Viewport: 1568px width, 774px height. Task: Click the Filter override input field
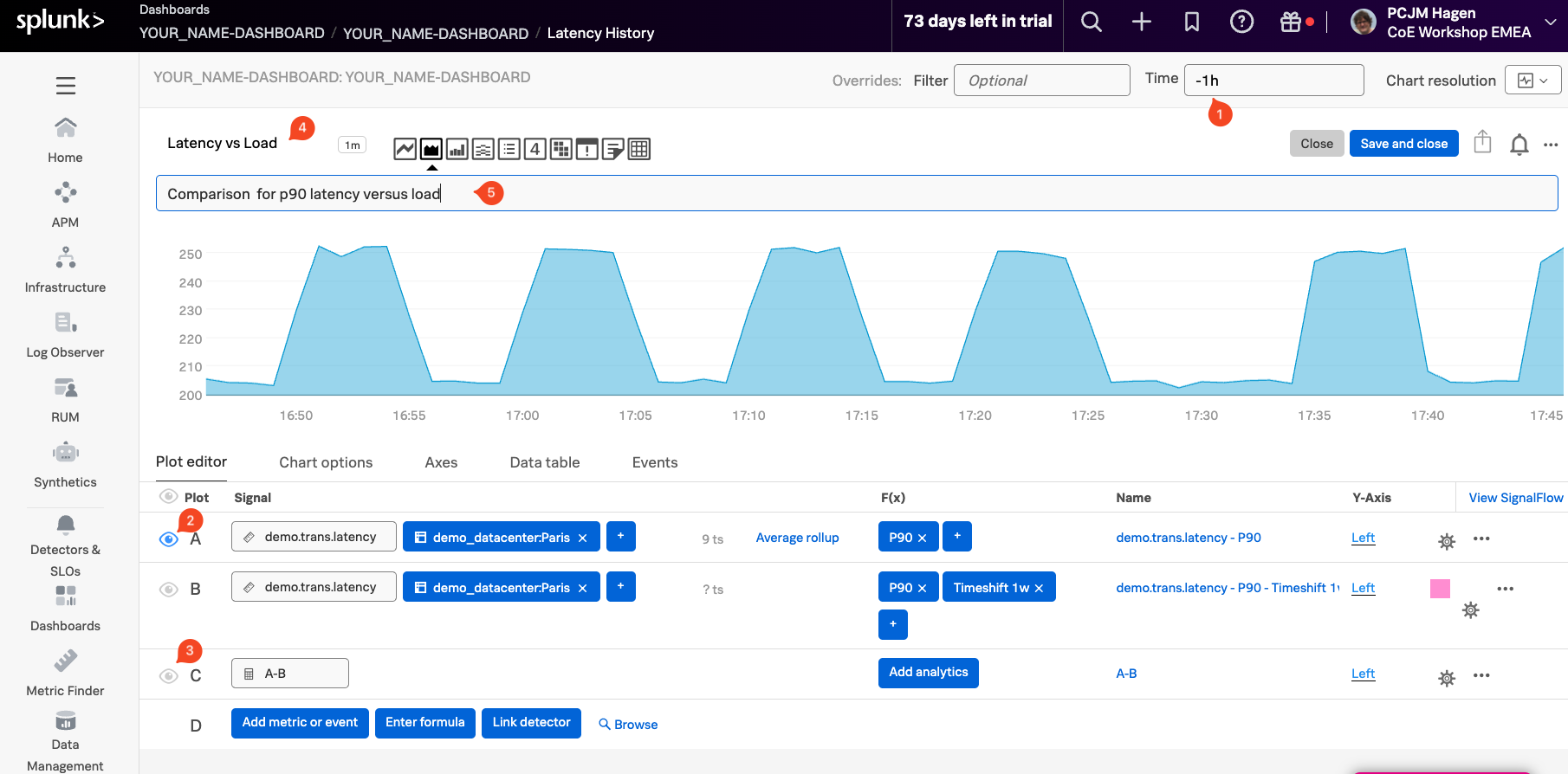(x=1041, y=81)
